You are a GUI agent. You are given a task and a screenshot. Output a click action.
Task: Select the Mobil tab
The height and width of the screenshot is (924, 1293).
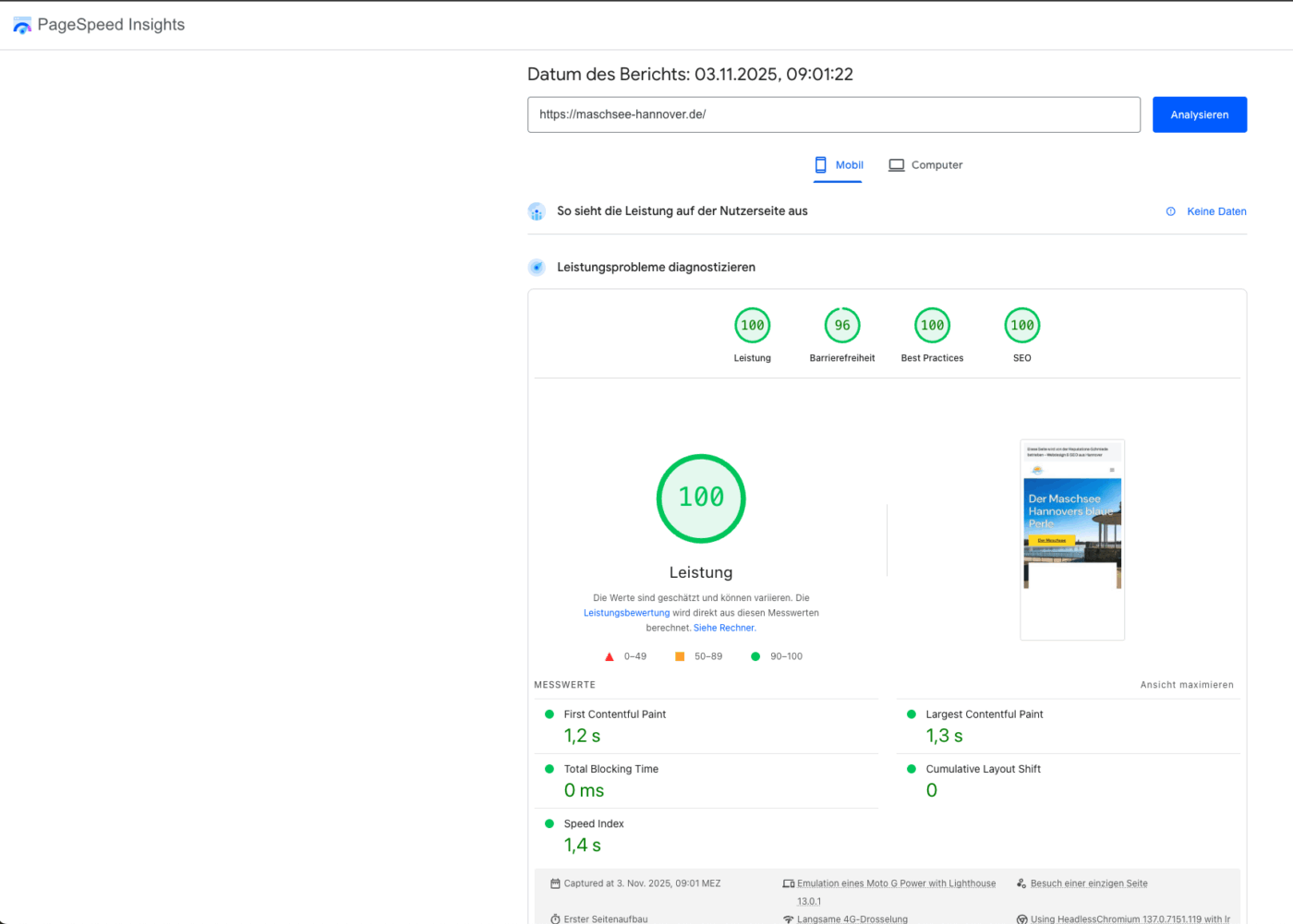[x=839, y=165]
